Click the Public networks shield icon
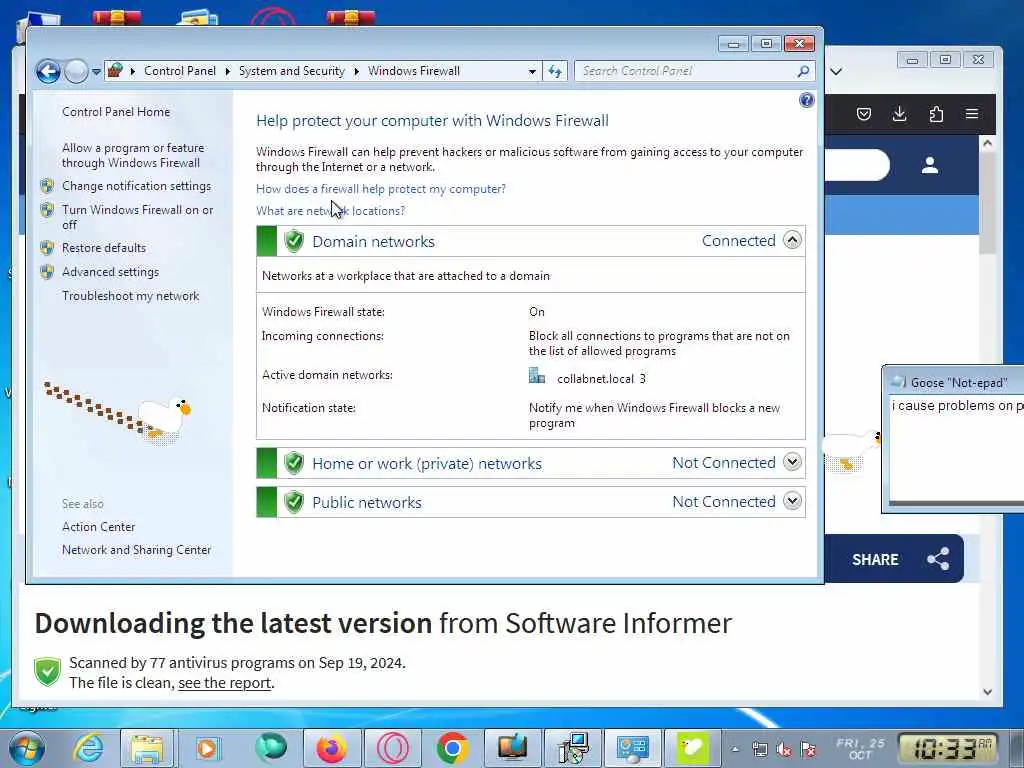The width and height of the screenshot is (1024, 768). click(294, 502)
